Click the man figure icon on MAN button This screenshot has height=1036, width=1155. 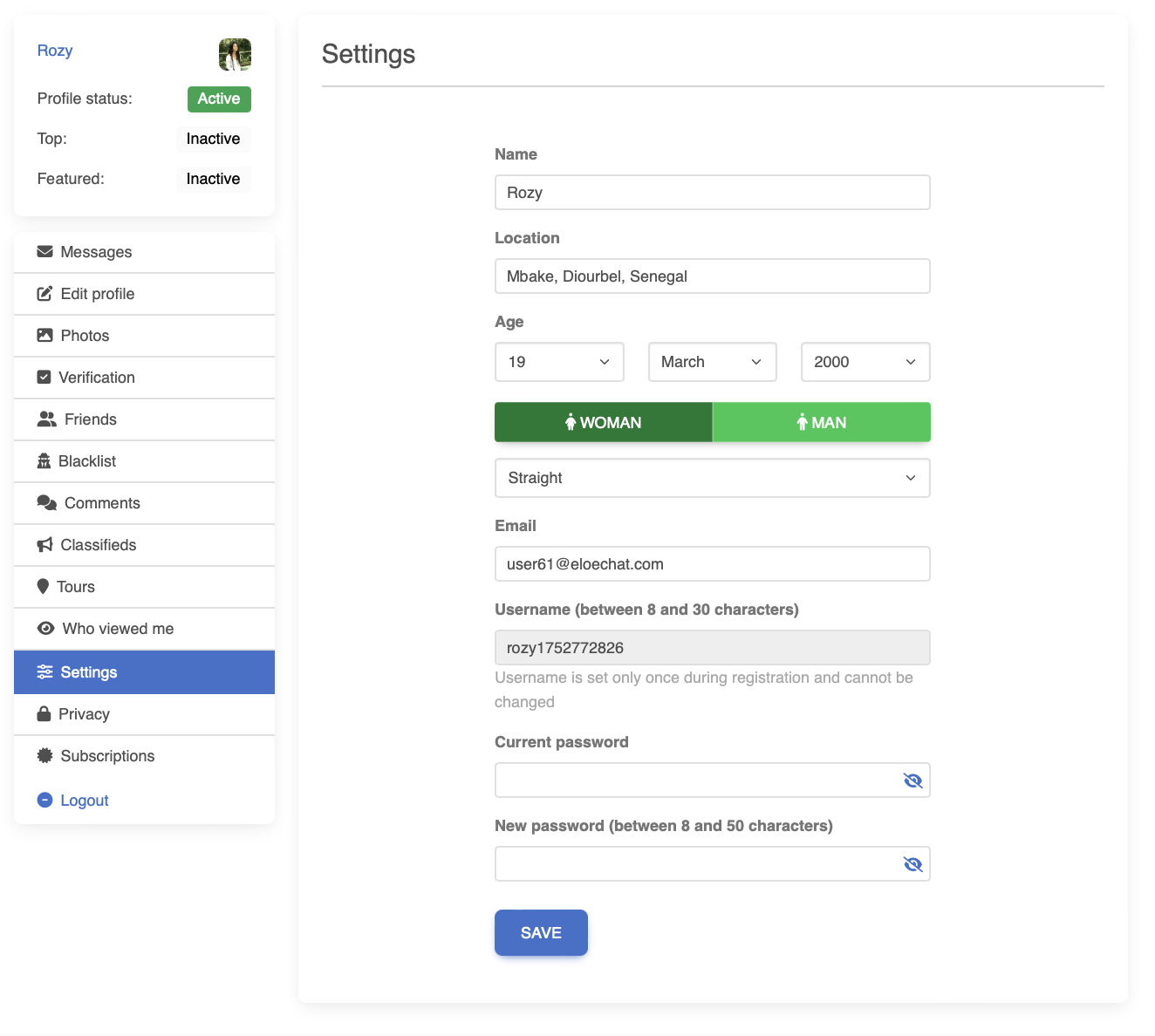[802, 423]
